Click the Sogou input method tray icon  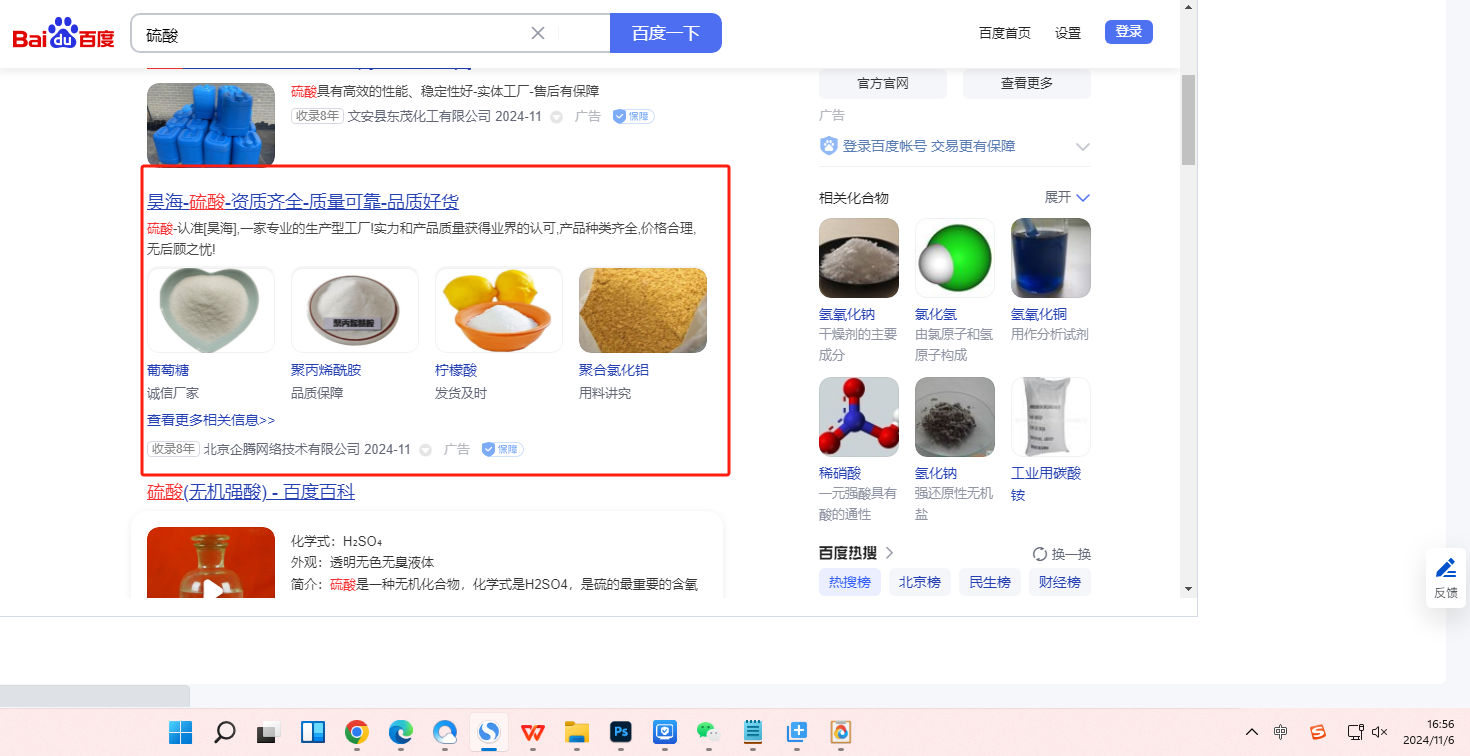(1318, 732)
